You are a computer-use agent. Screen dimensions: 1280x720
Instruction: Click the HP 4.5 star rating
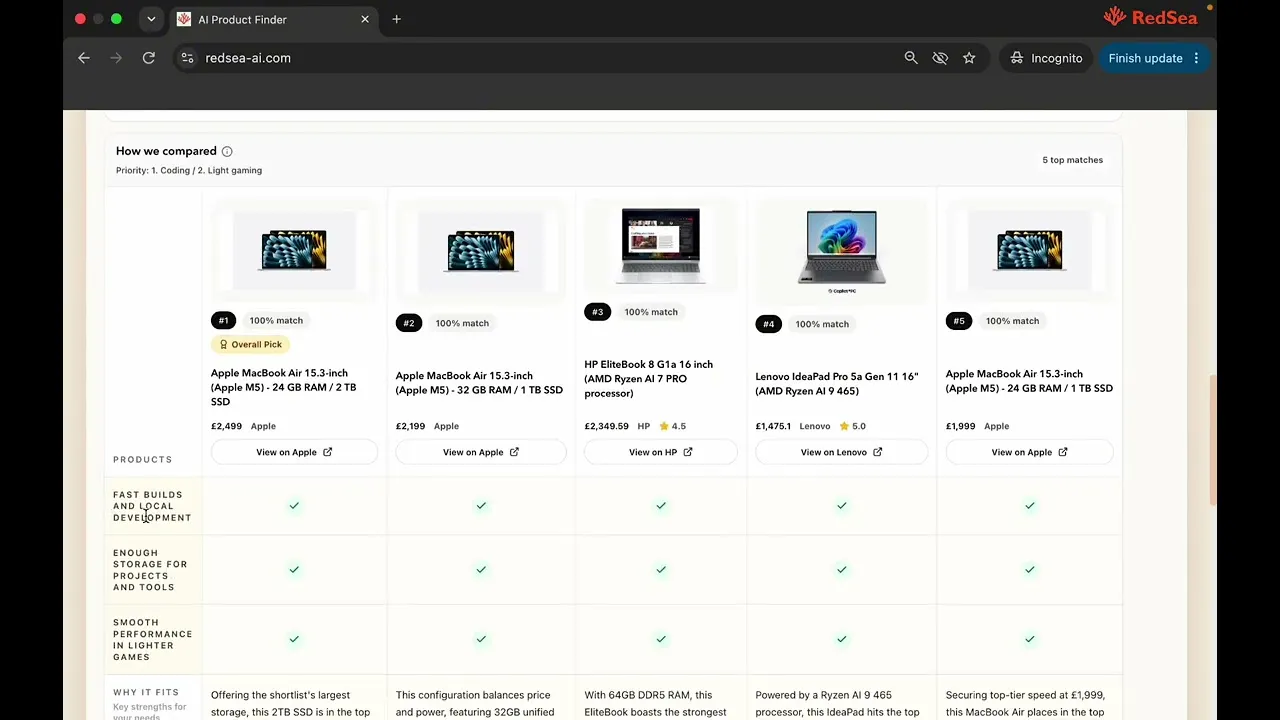(x=673, y=426)
